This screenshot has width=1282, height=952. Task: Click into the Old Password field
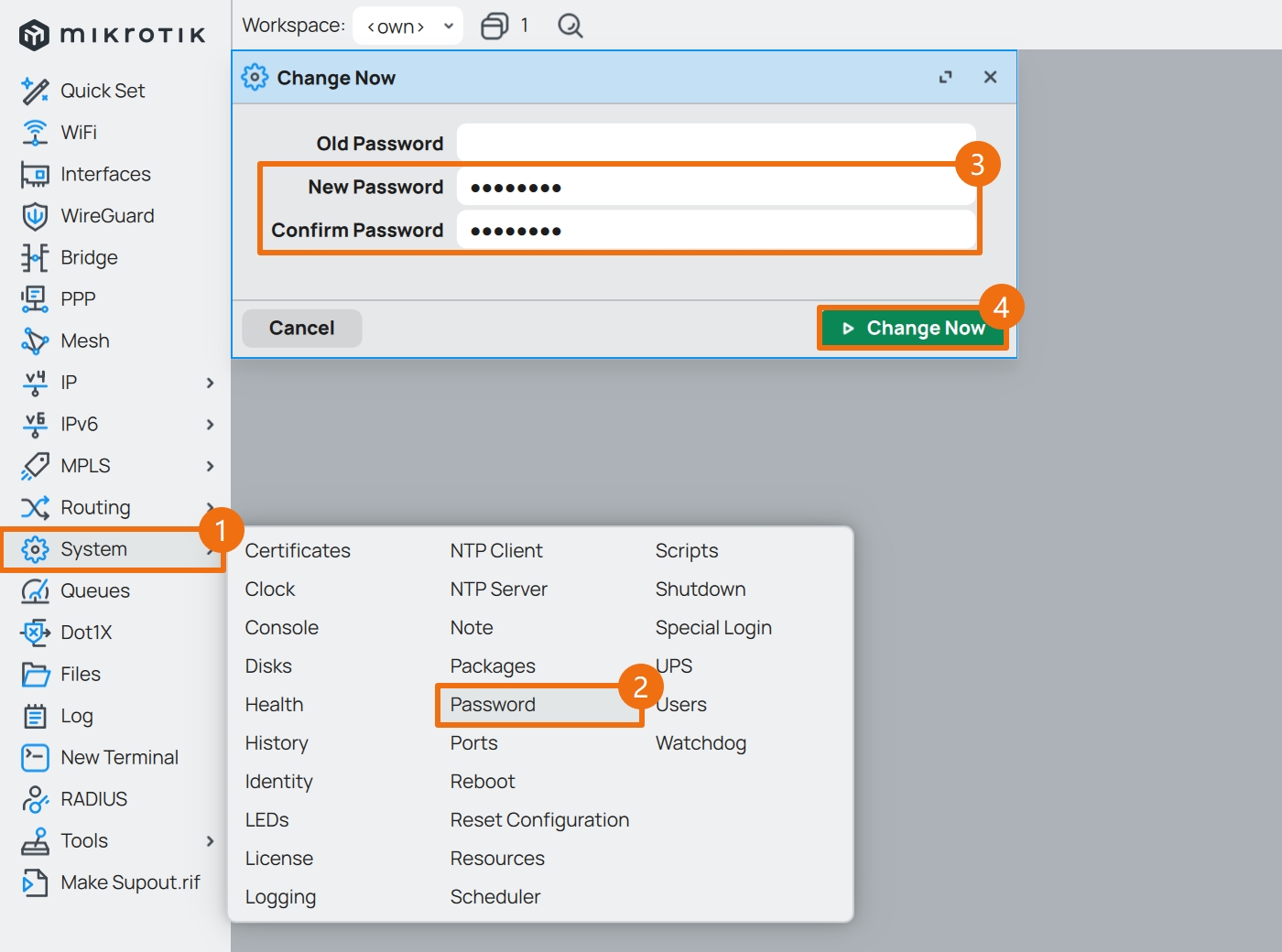[x=715, y=144]
